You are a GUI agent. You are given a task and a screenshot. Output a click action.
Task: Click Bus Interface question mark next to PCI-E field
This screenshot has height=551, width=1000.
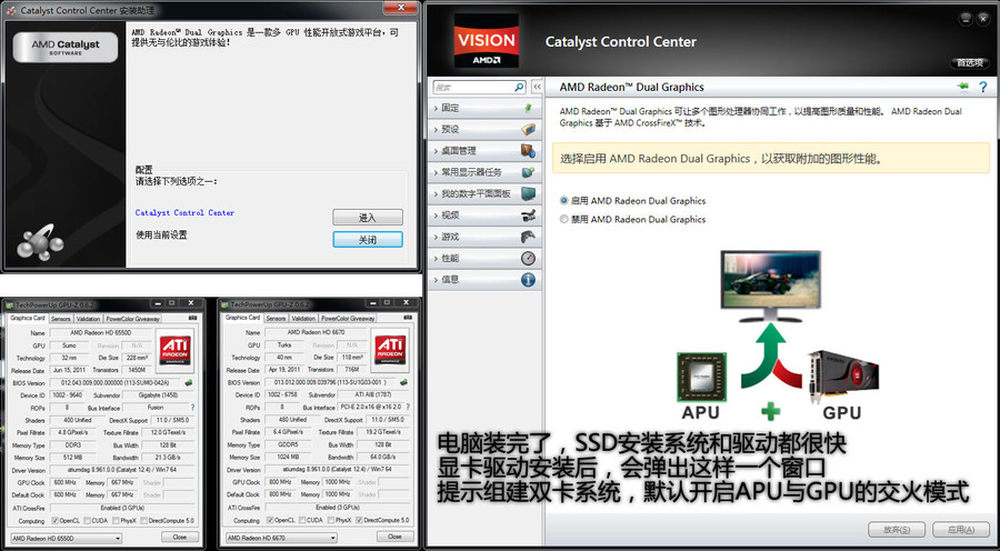pyautogui.click(x=408, y=407)
